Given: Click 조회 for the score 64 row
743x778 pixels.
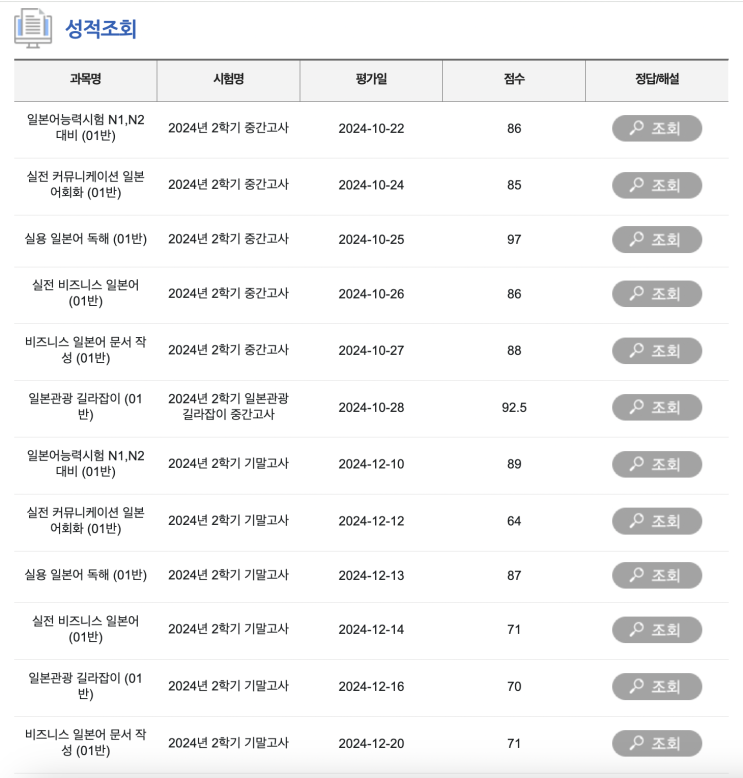Looking at the screenshot, I should [x=657, y=521].
